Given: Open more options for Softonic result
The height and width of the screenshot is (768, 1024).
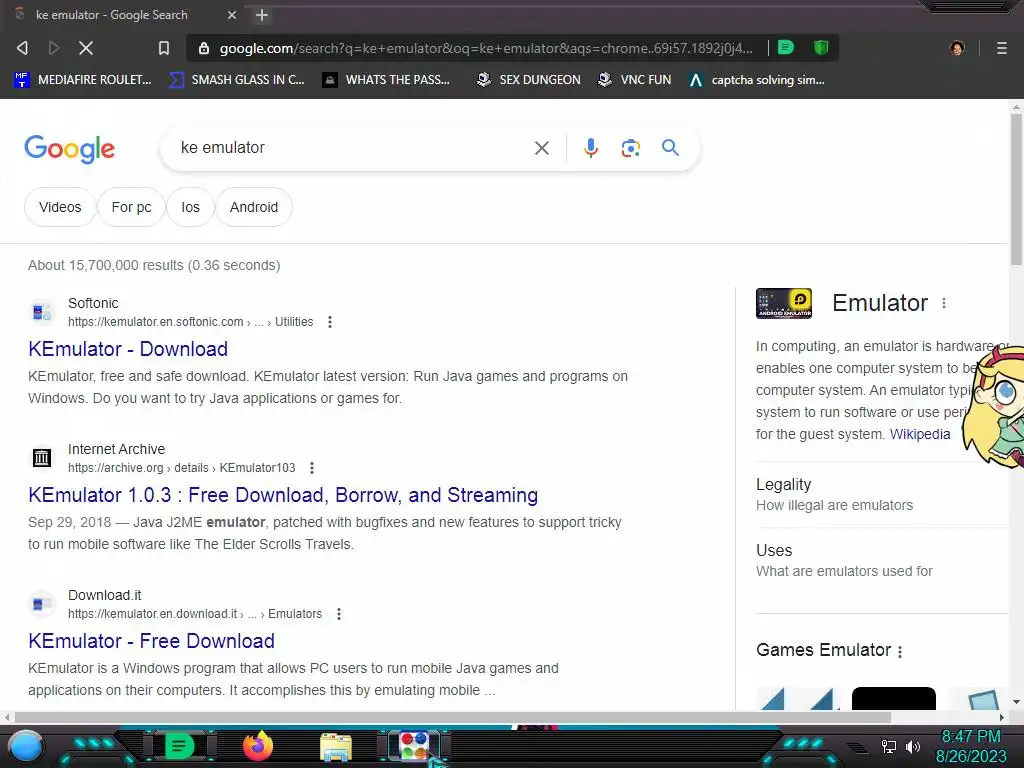Looking at the screenshot, I should pos(330,322).
